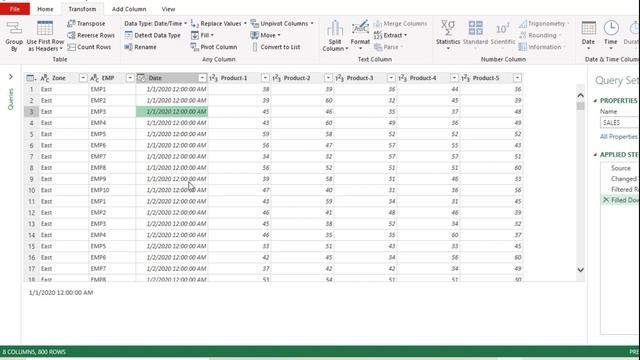Open the Product-5 filter dropdown
640x360 pixels.
click(517, 78)
